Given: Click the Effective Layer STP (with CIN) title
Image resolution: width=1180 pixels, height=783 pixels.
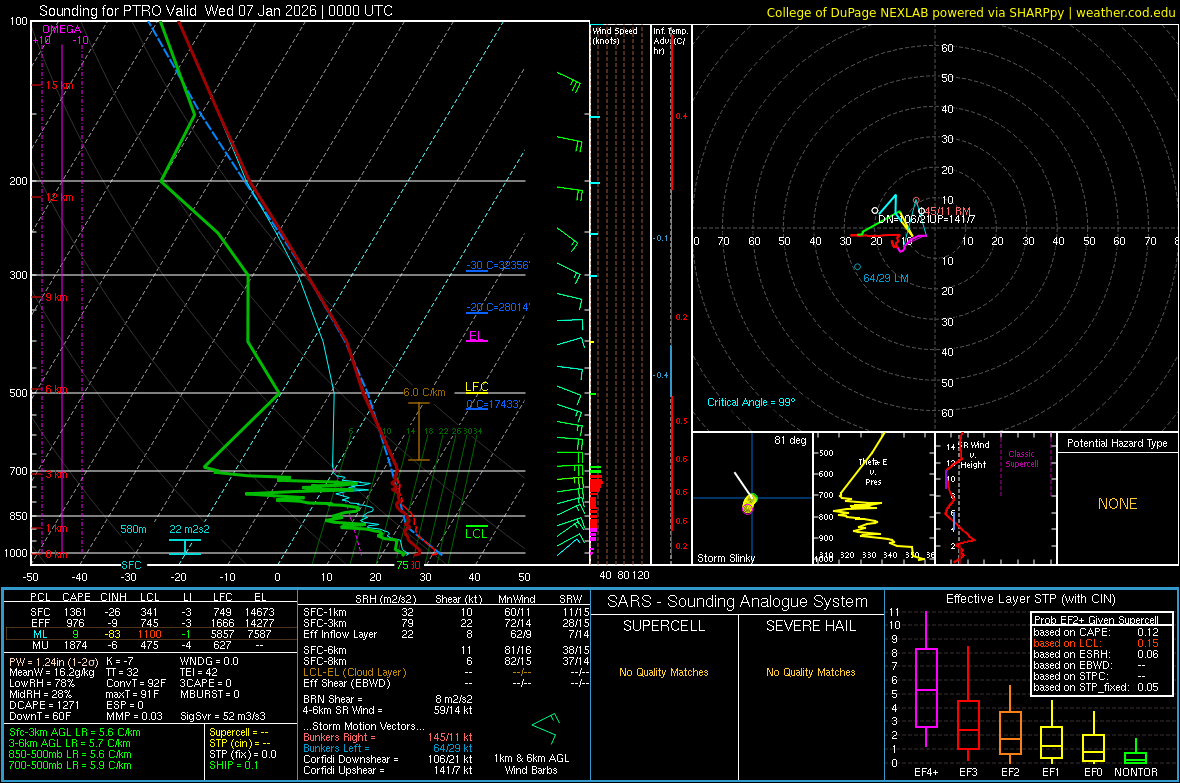Looking at the screenshot, I should click(x=1030, y=599).
